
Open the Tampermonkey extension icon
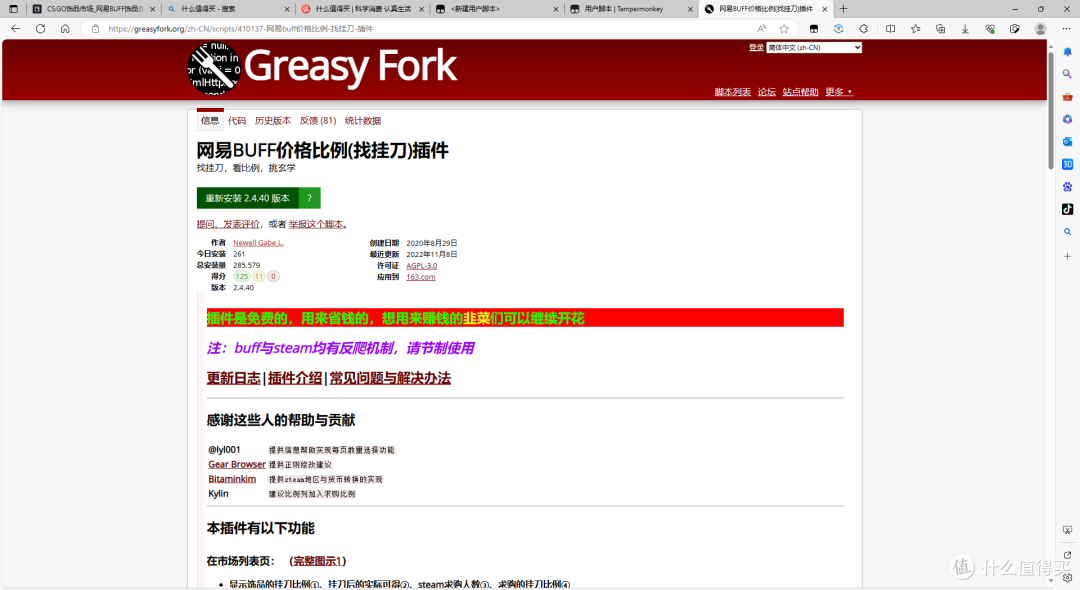coord(813,29)
